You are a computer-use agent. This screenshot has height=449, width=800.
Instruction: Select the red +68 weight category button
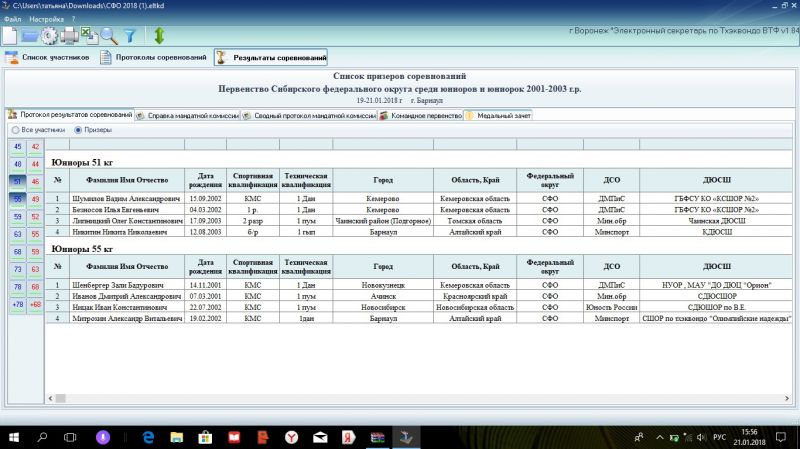pyautogui.click(x=35, y=304)
